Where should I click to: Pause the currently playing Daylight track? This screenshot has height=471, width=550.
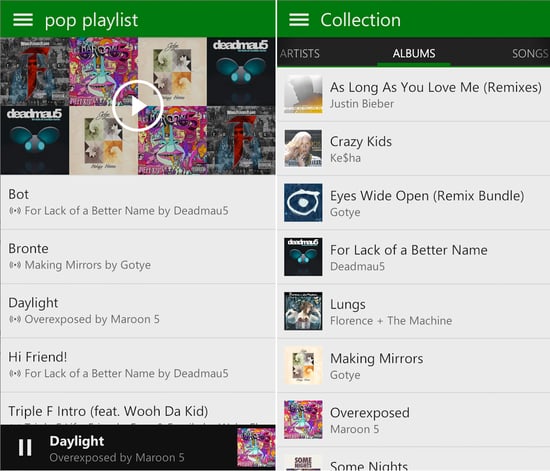[25, 448]
